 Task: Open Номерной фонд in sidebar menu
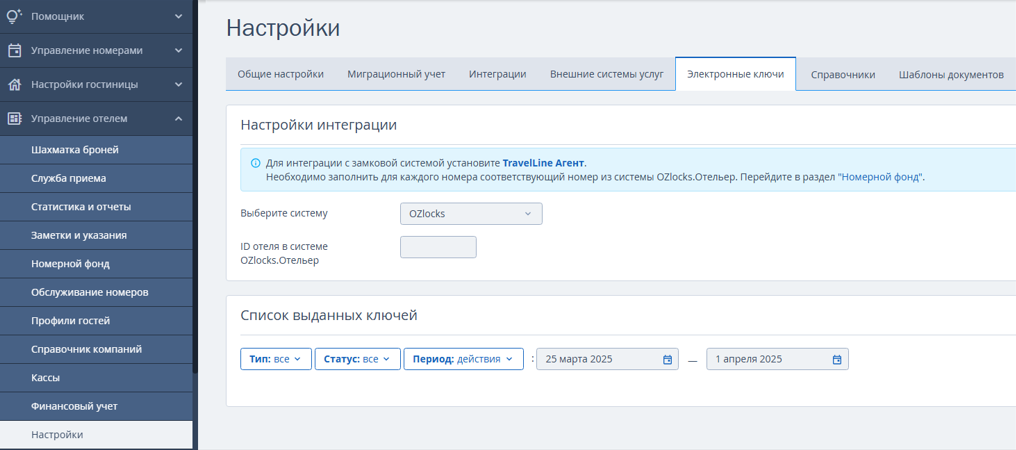(97, 264)
